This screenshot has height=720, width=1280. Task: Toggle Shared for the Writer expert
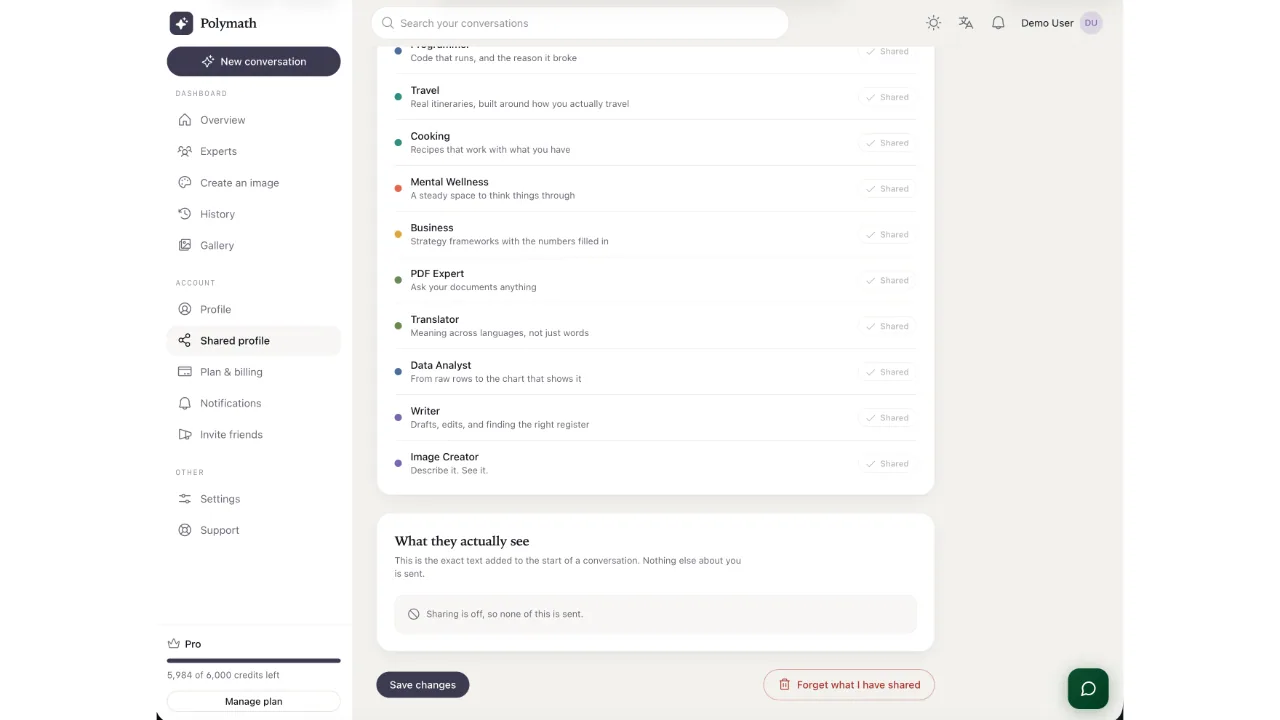tap(887, 418)
